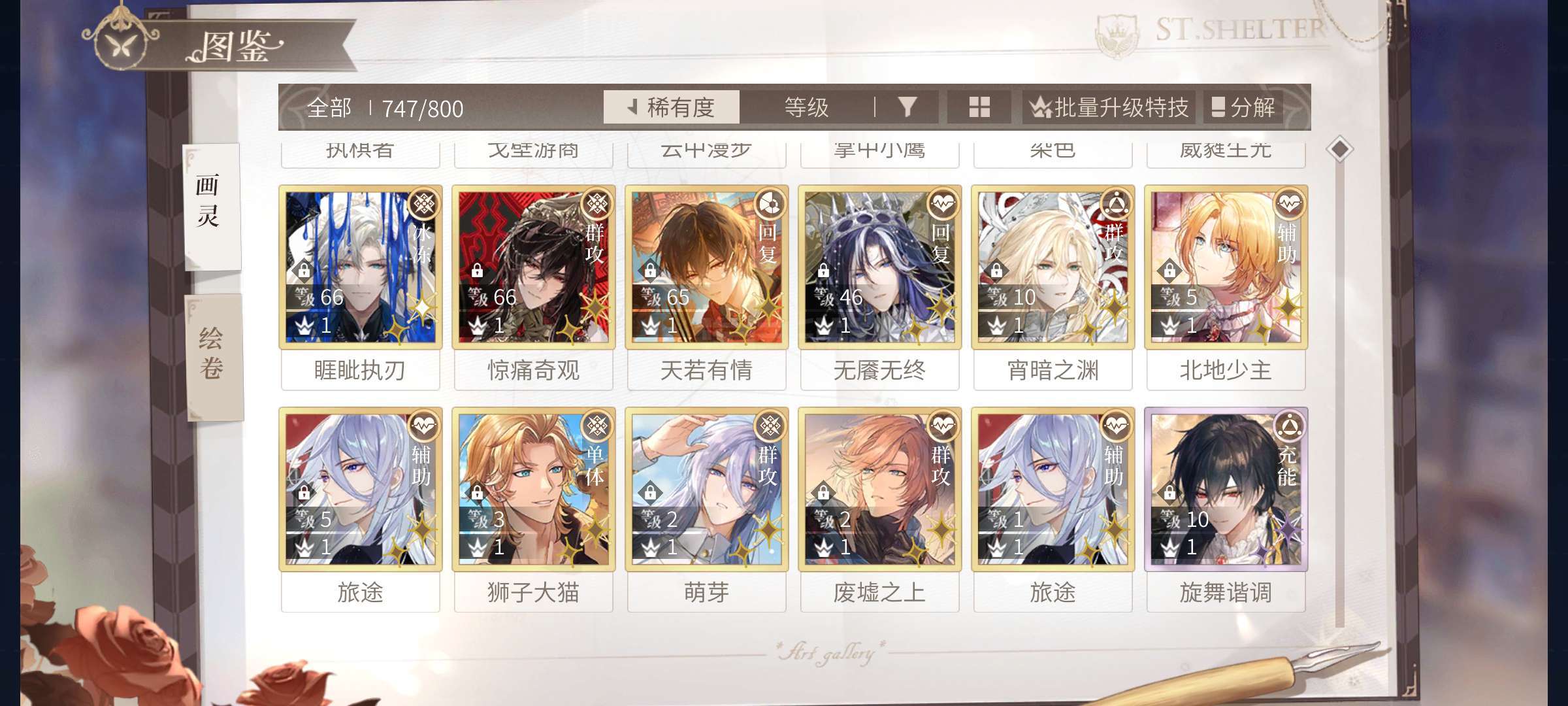Screen dimensions: 1568x706
Task: Open the 全部 category selector
Action: click(329, 108)
